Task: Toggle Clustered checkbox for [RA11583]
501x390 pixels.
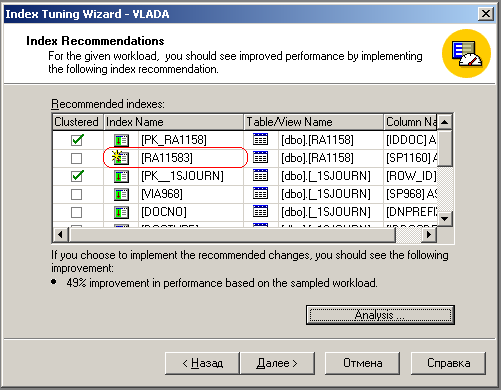Action: [76, 158]
